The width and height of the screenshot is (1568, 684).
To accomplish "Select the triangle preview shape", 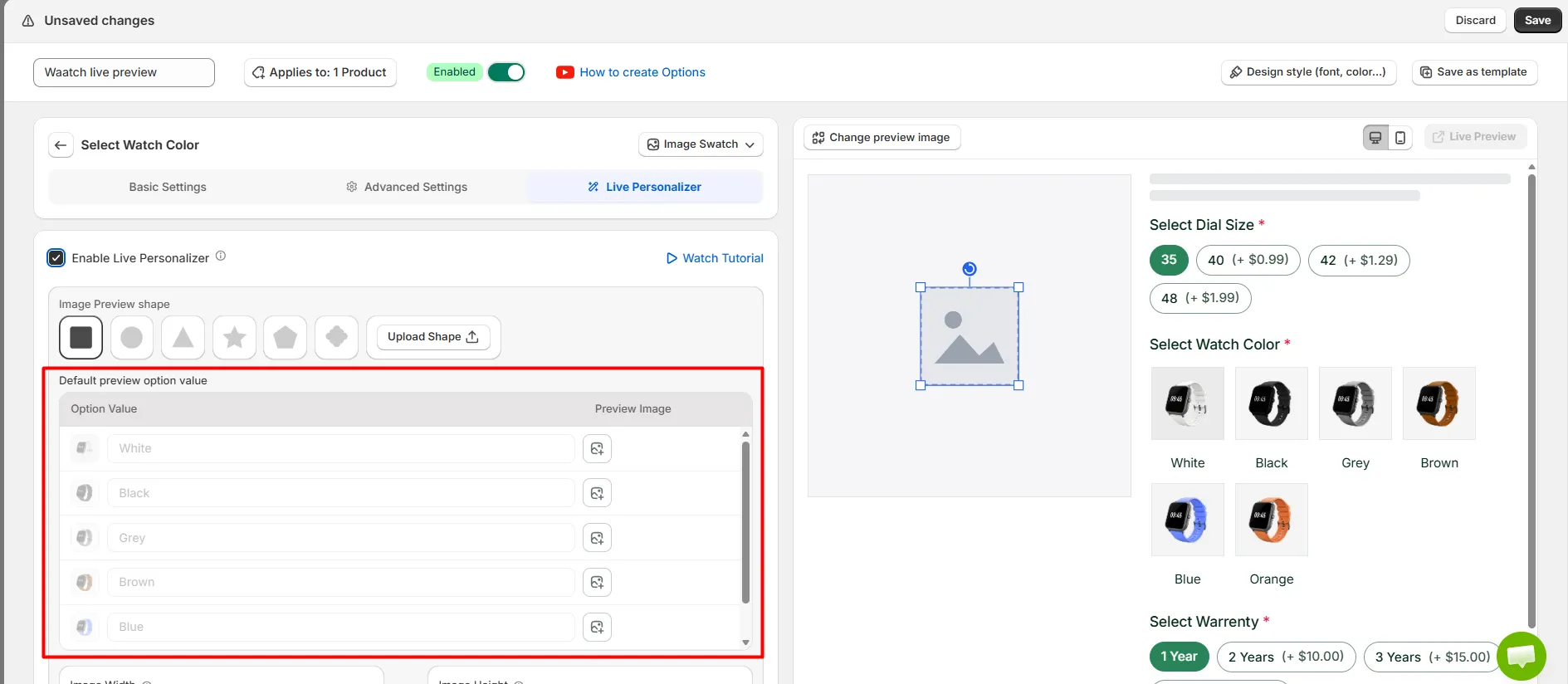I will pos(183,337).
